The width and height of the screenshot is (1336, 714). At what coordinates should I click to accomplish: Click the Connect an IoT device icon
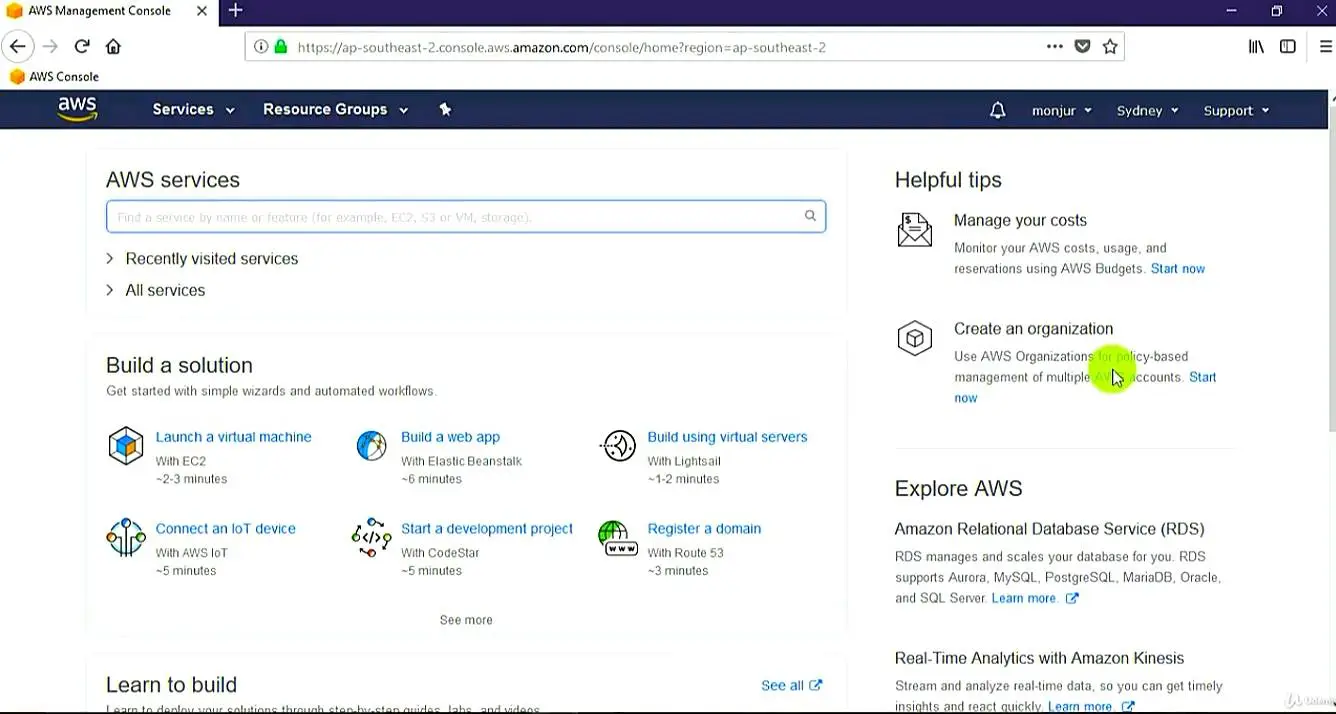tap(126, 537)
